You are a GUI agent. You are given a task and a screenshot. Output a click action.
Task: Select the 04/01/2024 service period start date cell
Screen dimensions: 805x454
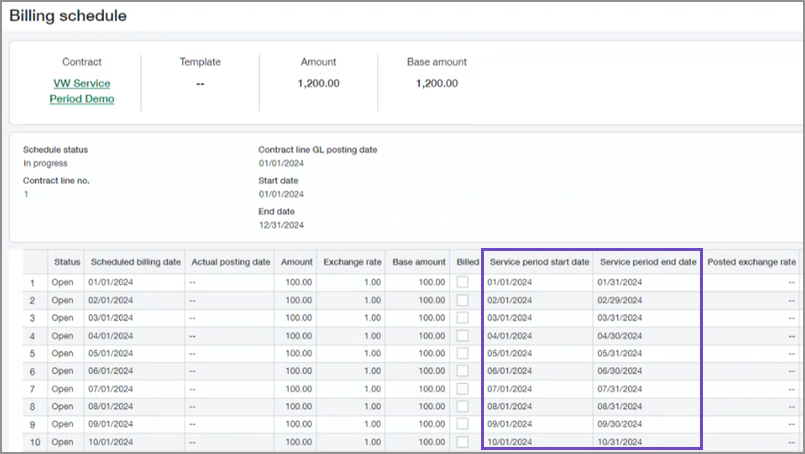pos(510,336)
